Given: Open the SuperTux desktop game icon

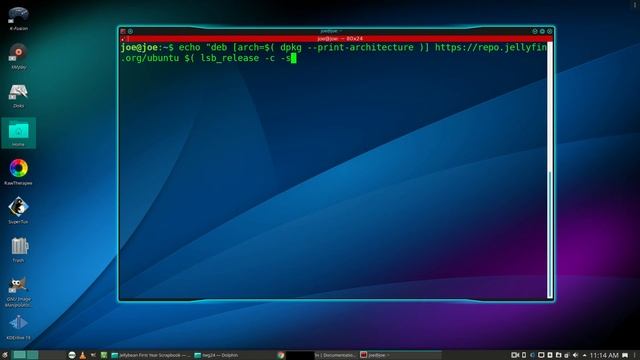Looking at the screenshot, I should point(18,211).
